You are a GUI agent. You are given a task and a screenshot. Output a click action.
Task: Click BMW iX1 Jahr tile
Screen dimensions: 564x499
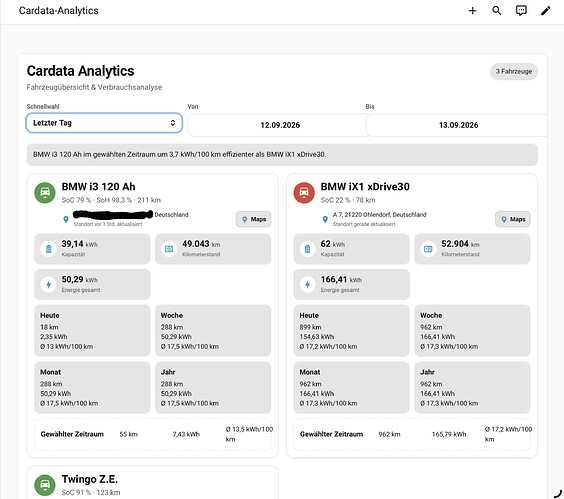coord(472,387)
